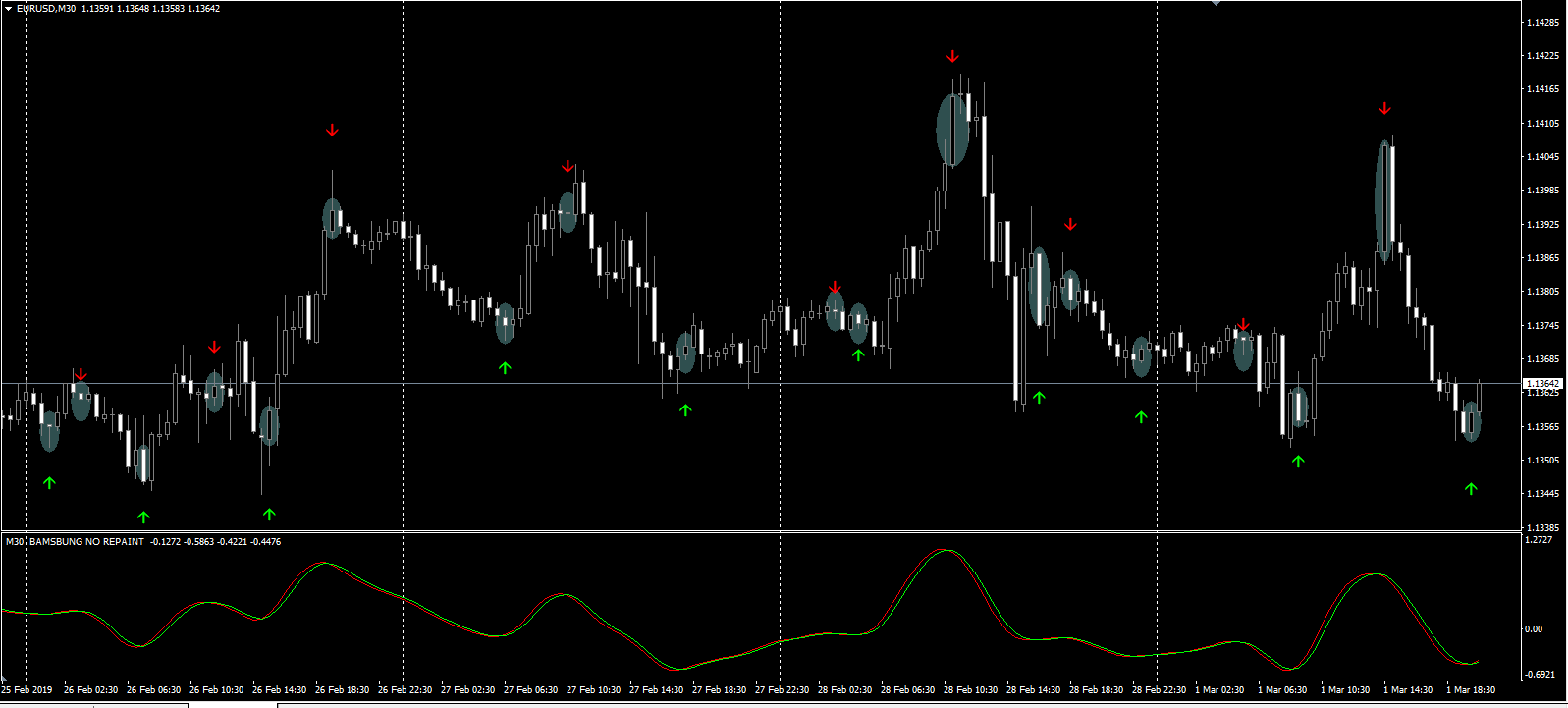
Task: Select red sell arrow above 28 Feb 10:30 peak
Action: click(x=952, y=57)
